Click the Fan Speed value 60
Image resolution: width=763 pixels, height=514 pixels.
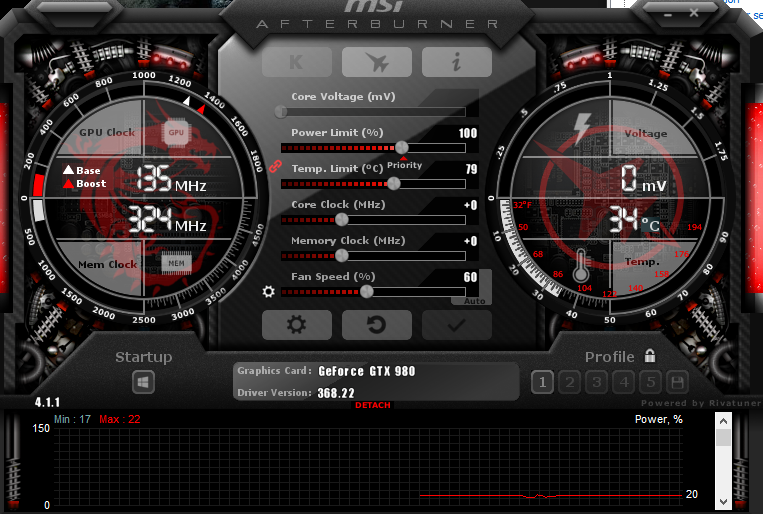tap(470, 277)
